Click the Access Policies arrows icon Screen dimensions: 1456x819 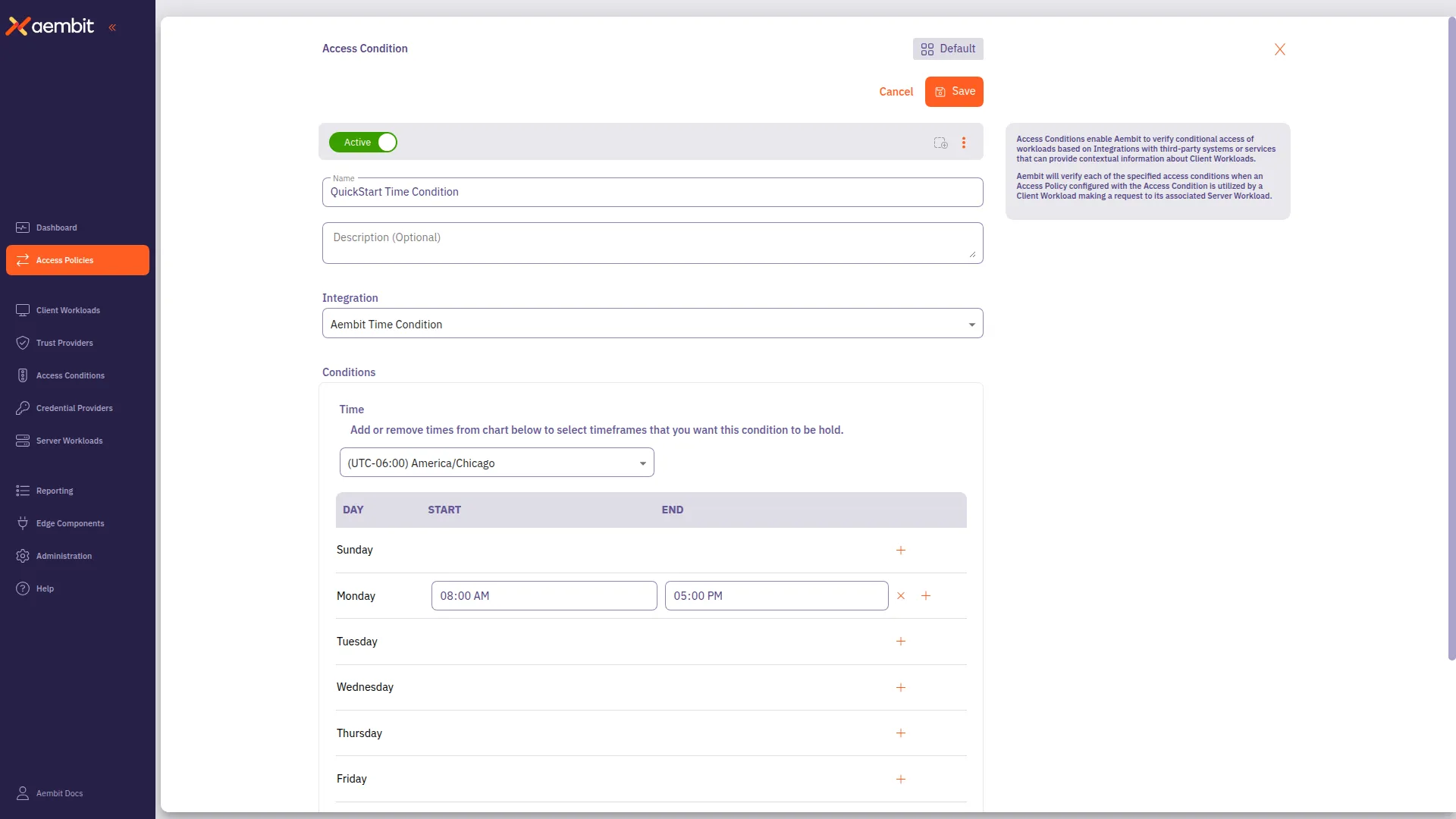click(23, 260)
